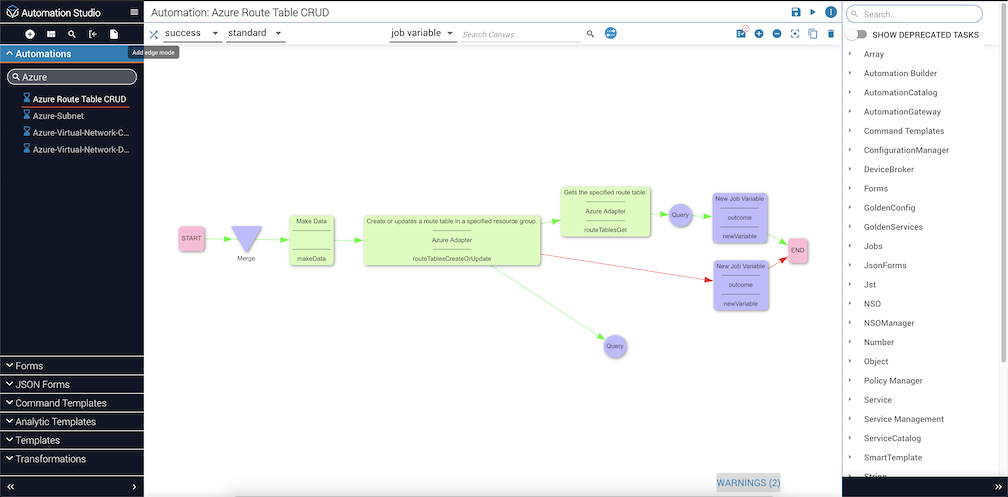This screenshot has width=1008, height=497.
Task: Select the routeTablesGet task node
Action: (606, 212)
